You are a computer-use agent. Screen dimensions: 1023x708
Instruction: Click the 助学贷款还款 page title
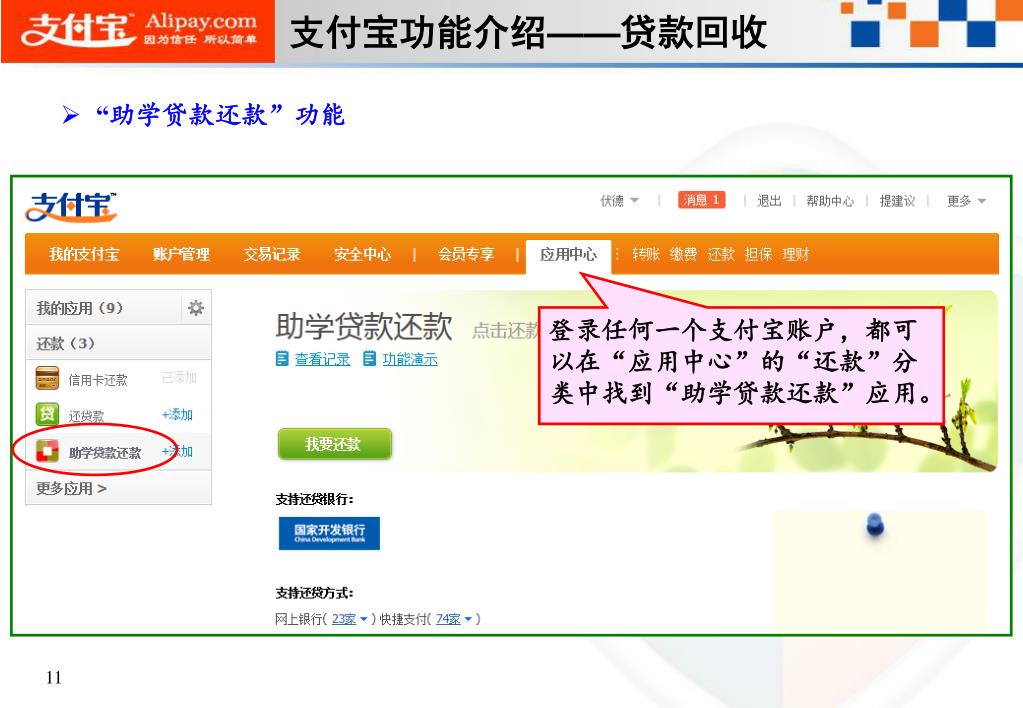click(x=364, y=326)
